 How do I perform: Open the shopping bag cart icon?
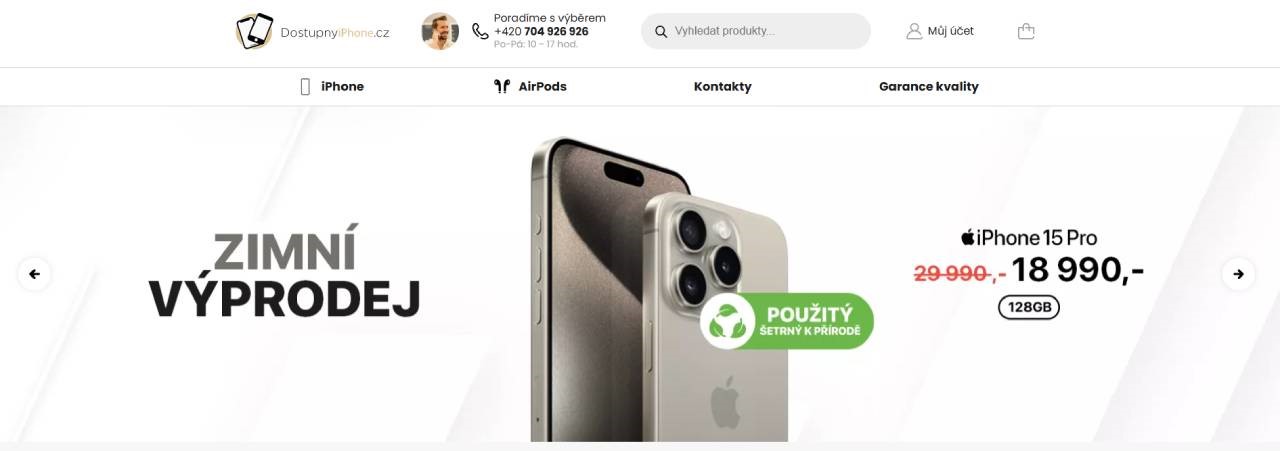tap(1026, 31)
